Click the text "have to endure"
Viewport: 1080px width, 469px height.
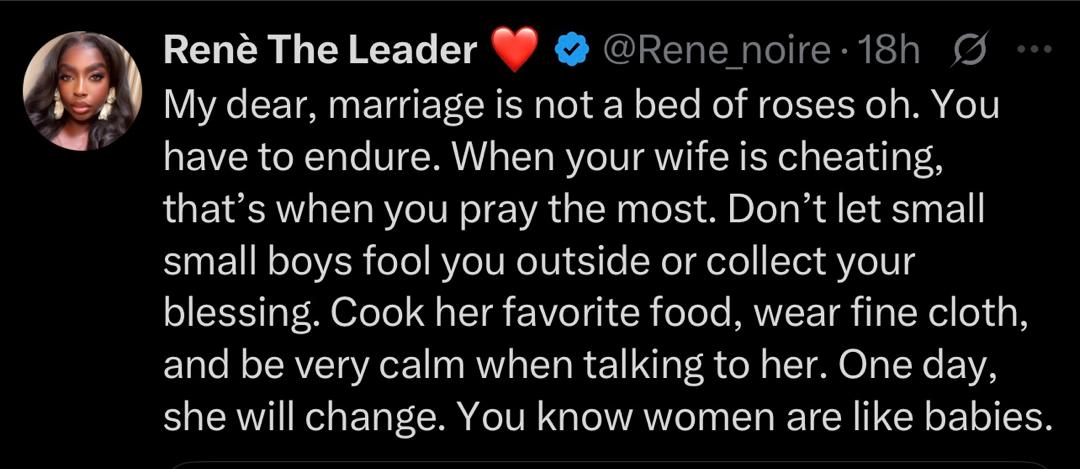pyautogui.click(x=286, y=158)
